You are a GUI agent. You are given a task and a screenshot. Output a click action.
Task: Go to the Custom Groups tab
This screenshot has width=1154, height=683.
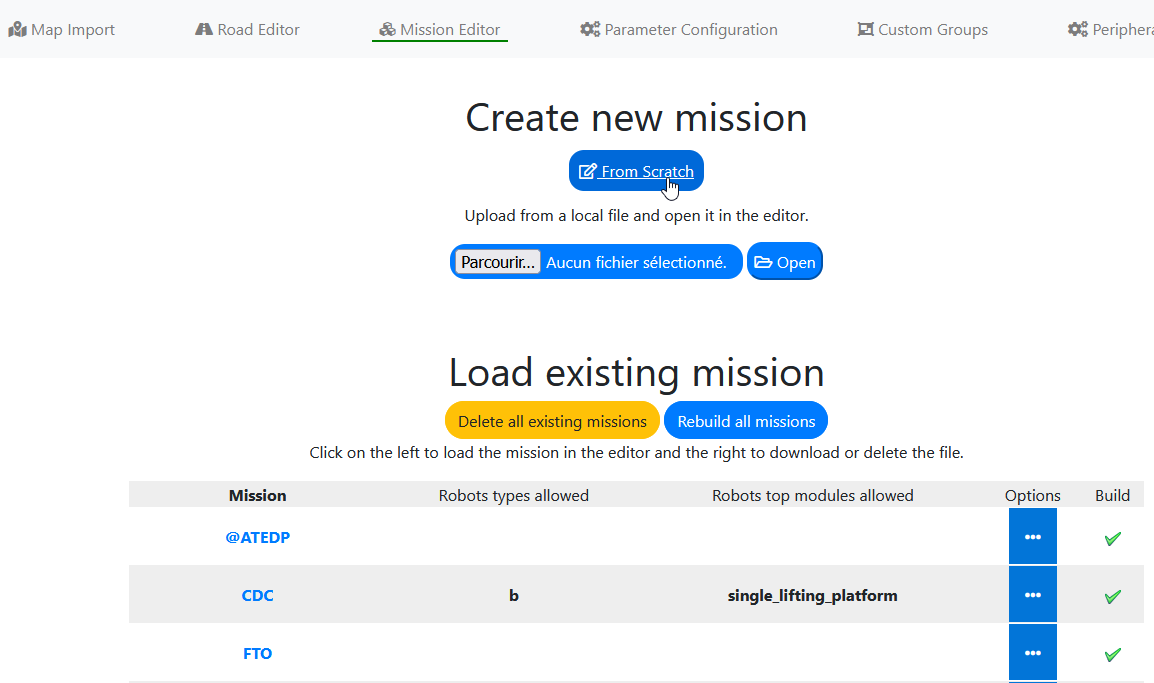(x=923, y=30)
